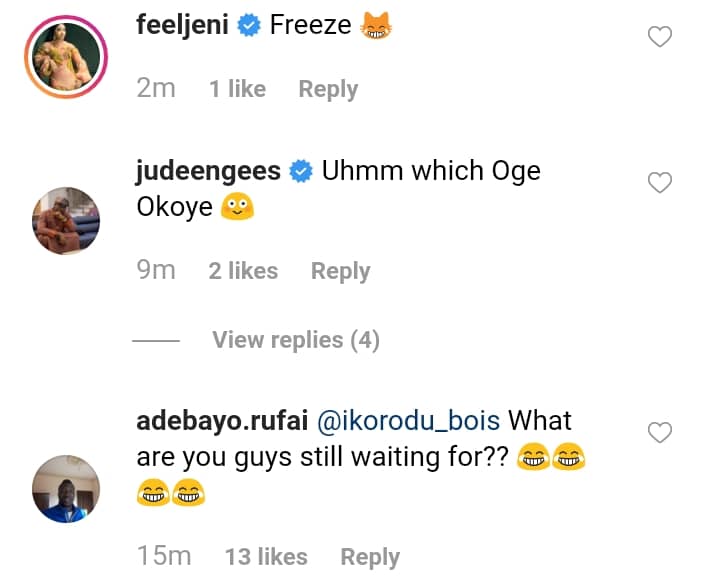View 13 likes on adebayo.rufai's comment
The image size is (720, 581).
[266, 557]
